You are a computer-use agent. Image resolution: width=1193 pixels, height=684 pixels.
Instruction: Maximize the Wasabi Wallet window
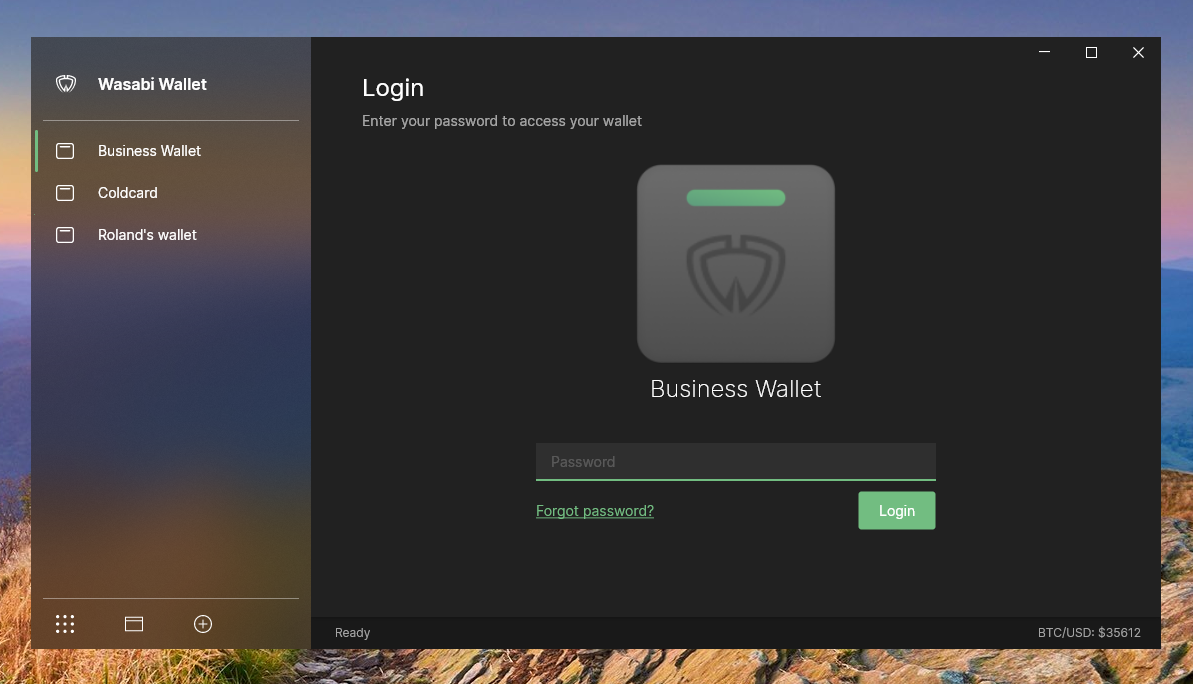(x=1091, y=52)
